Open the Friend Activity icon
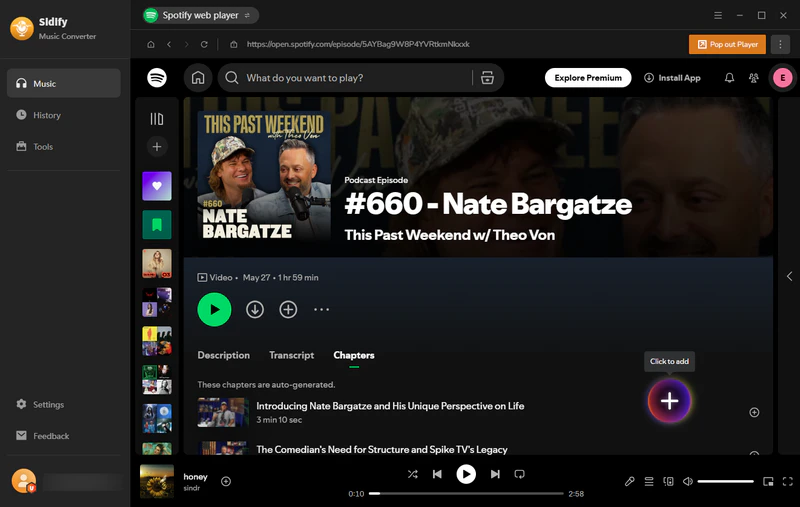800x507 pixels. (x=754, y=78)
